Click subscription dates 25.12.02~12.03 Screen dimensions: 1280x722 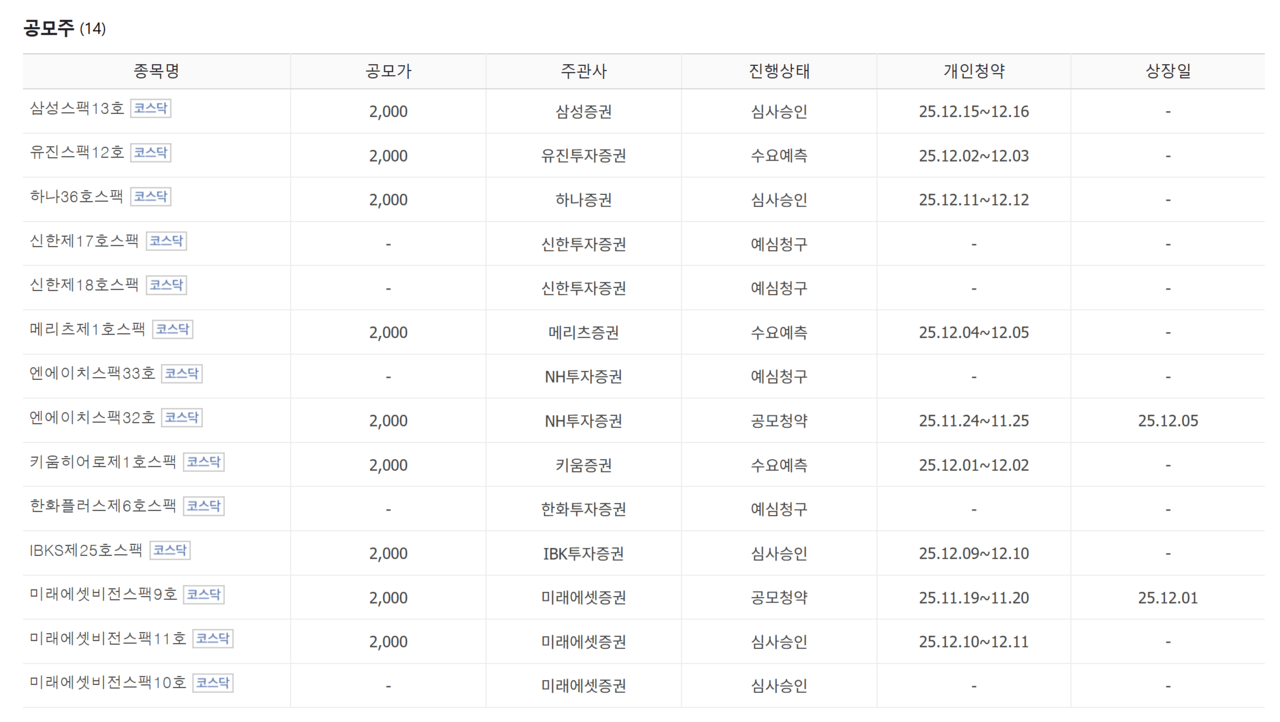point(974,155)
